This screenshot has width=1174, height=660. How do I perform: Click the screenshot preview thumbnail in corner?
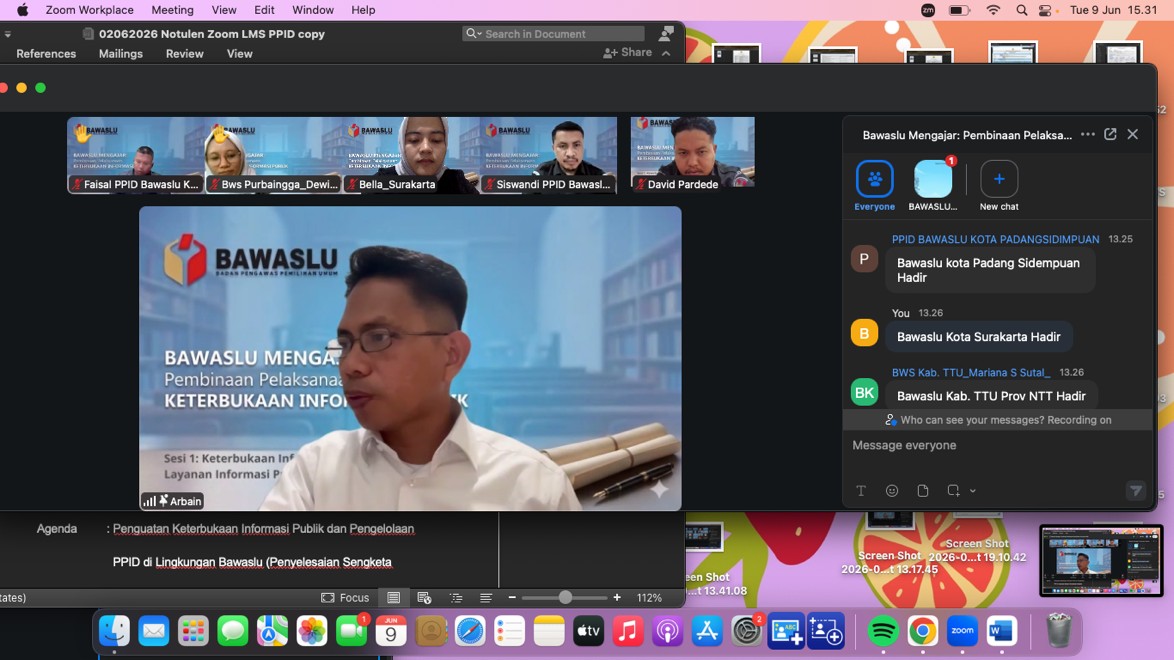coord(1101,560)
